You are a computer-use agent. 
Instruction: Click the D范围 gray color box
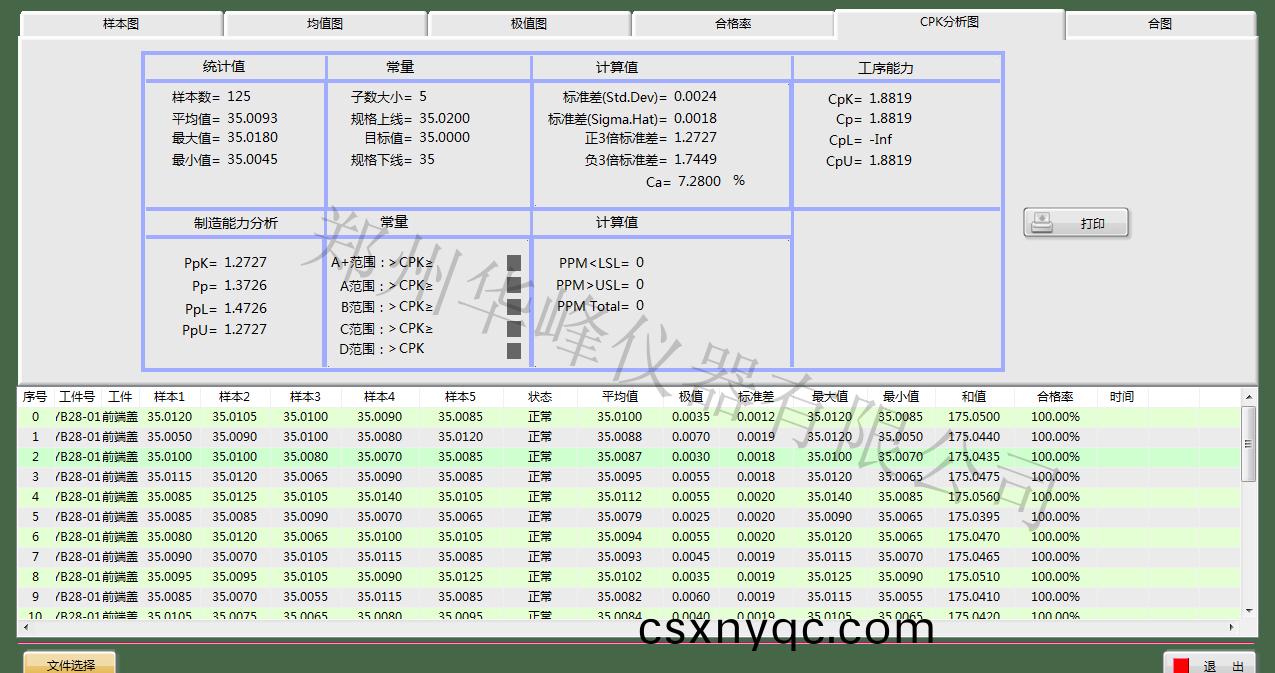click(514, 350)
